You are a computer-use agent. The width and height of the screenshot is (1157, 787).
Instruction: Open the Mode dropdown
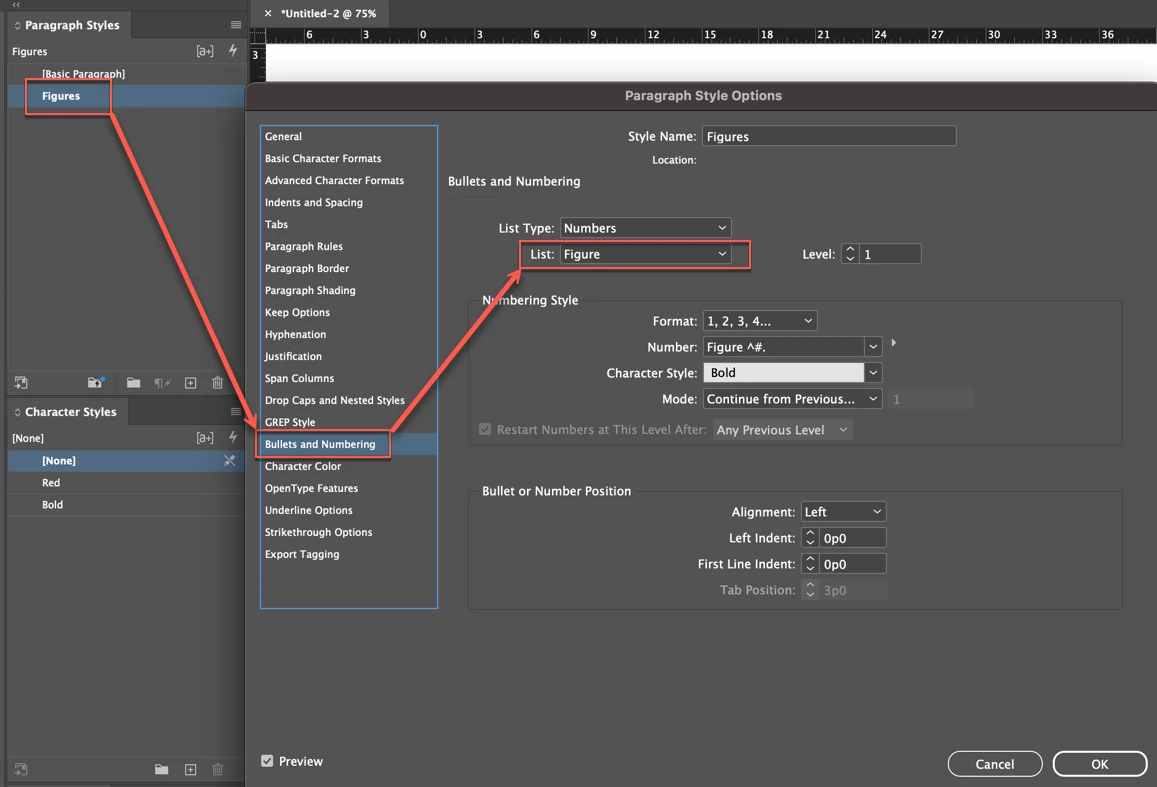click(792, 399)
